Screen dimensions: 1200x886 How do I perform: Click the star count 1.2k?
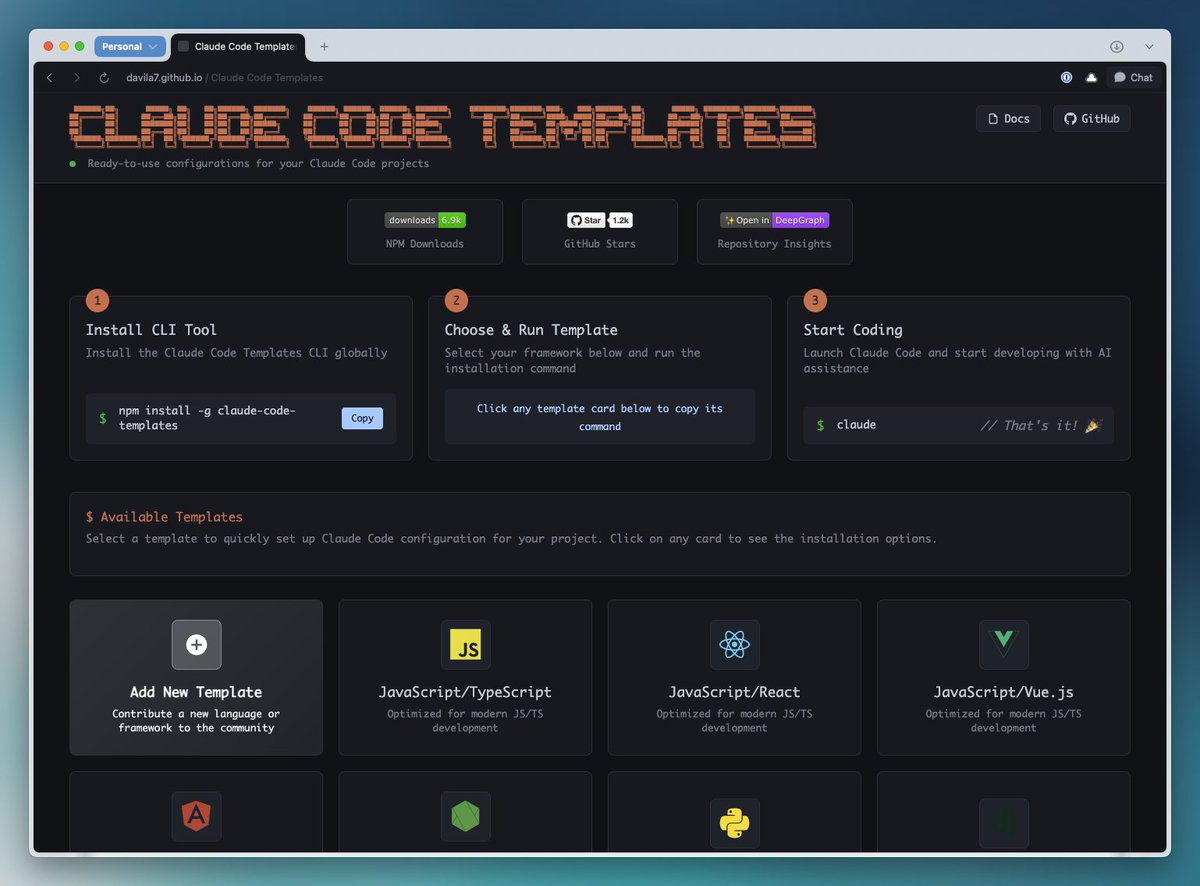point(621,220)
